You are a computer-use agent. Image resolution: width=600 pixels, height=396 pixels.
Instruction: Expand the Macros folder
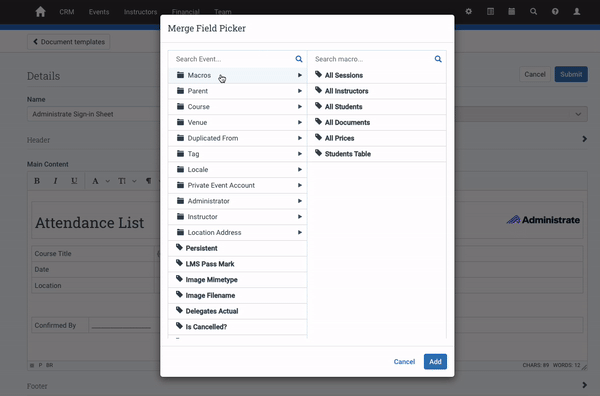pyautogui.click(x=237, y=75)
